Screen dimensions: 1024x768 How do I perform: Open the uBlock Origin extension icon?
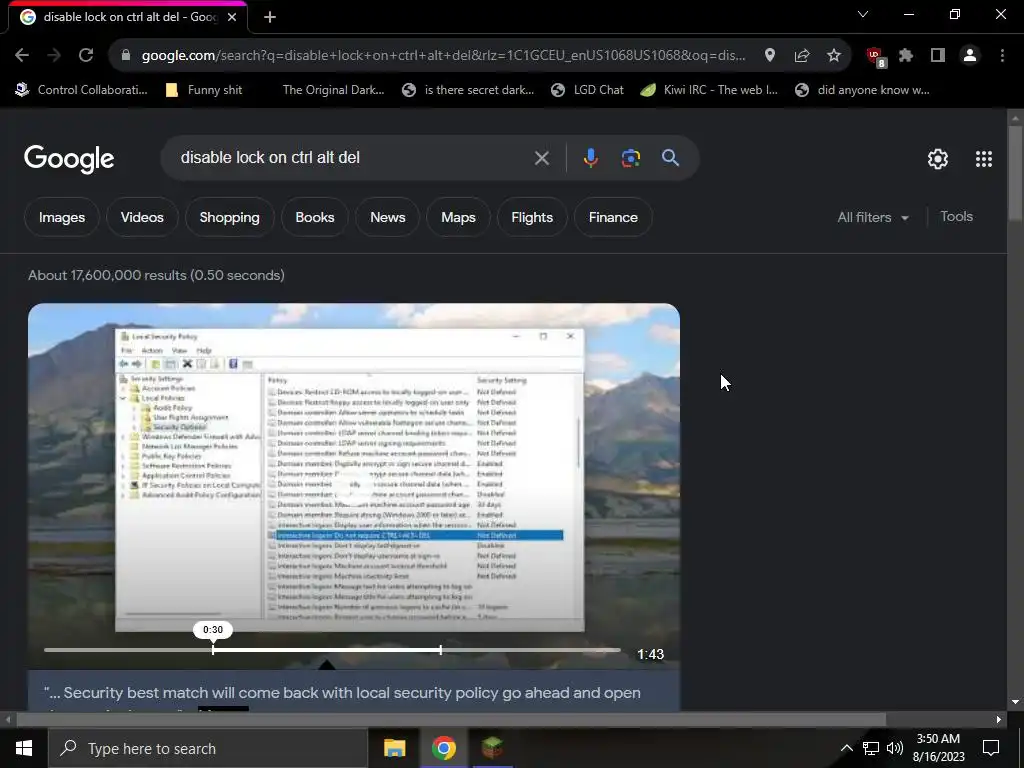875,57
